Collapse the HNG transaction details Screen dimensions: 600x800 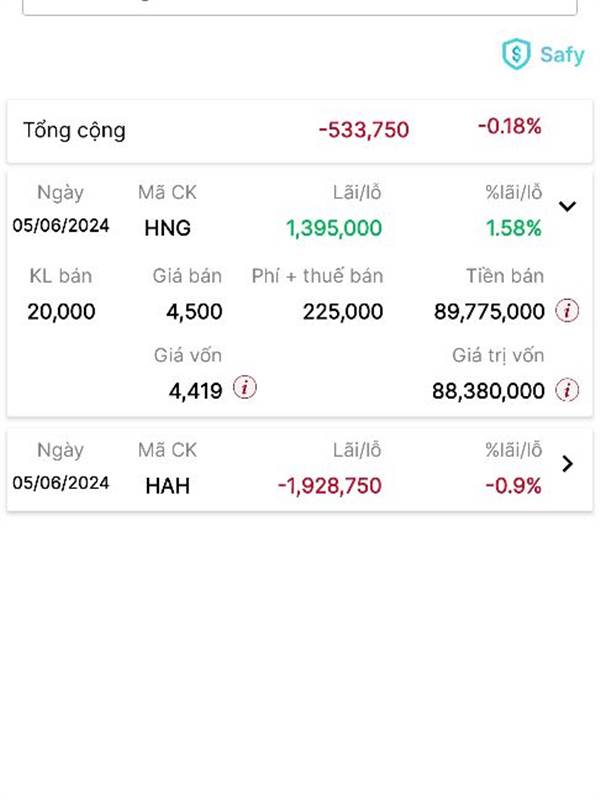(x=567, y=206)
